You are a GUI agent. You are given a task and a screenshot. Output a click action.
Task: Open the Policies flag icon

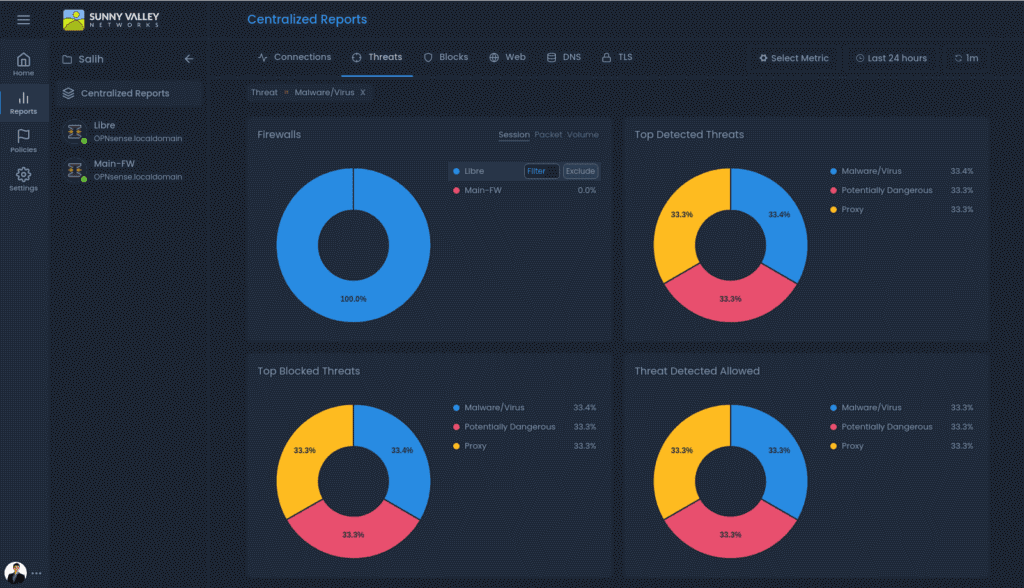tap(22, 140)
